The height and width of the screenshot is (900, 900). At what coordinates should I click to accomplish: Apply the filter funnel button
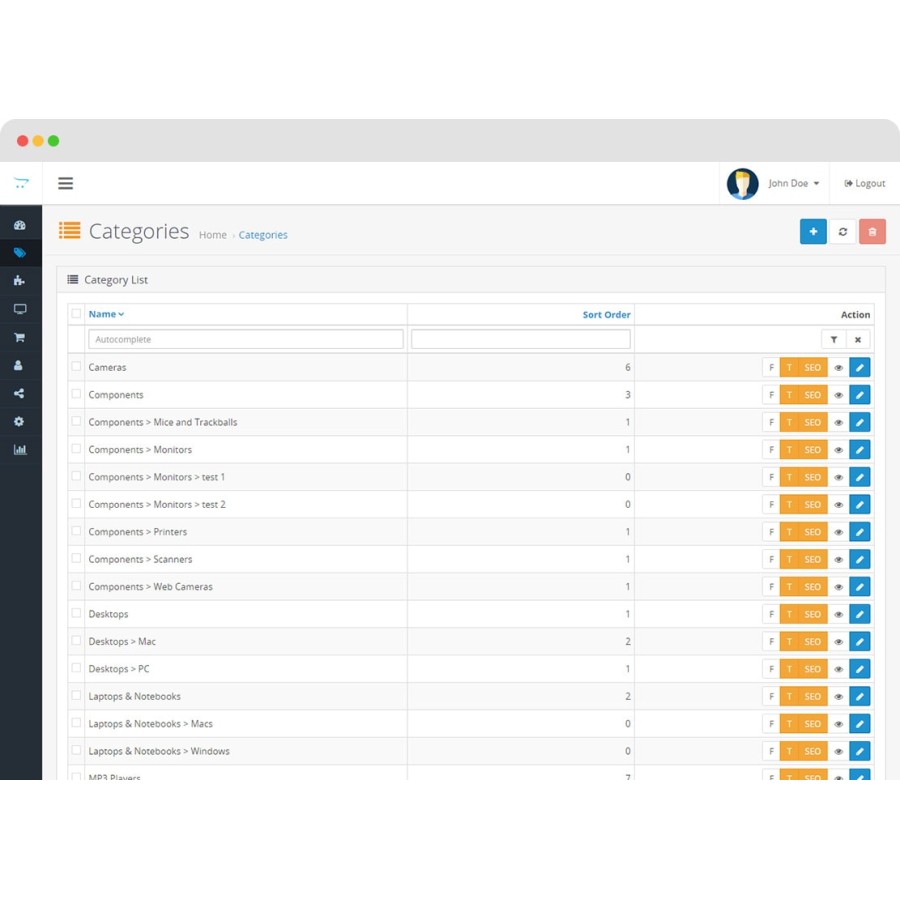tap(833, 340)
